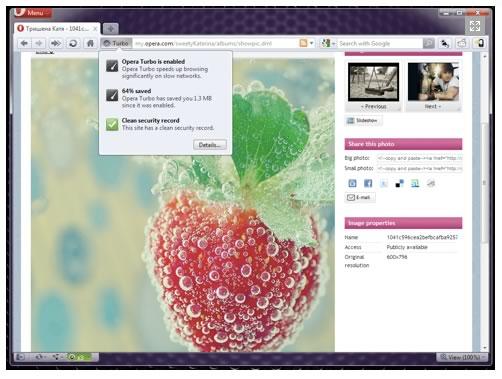The width and height of the screenshot is (502, 379).
Task: Go back with the Back arrow
Action: click(x=24, y=43)
